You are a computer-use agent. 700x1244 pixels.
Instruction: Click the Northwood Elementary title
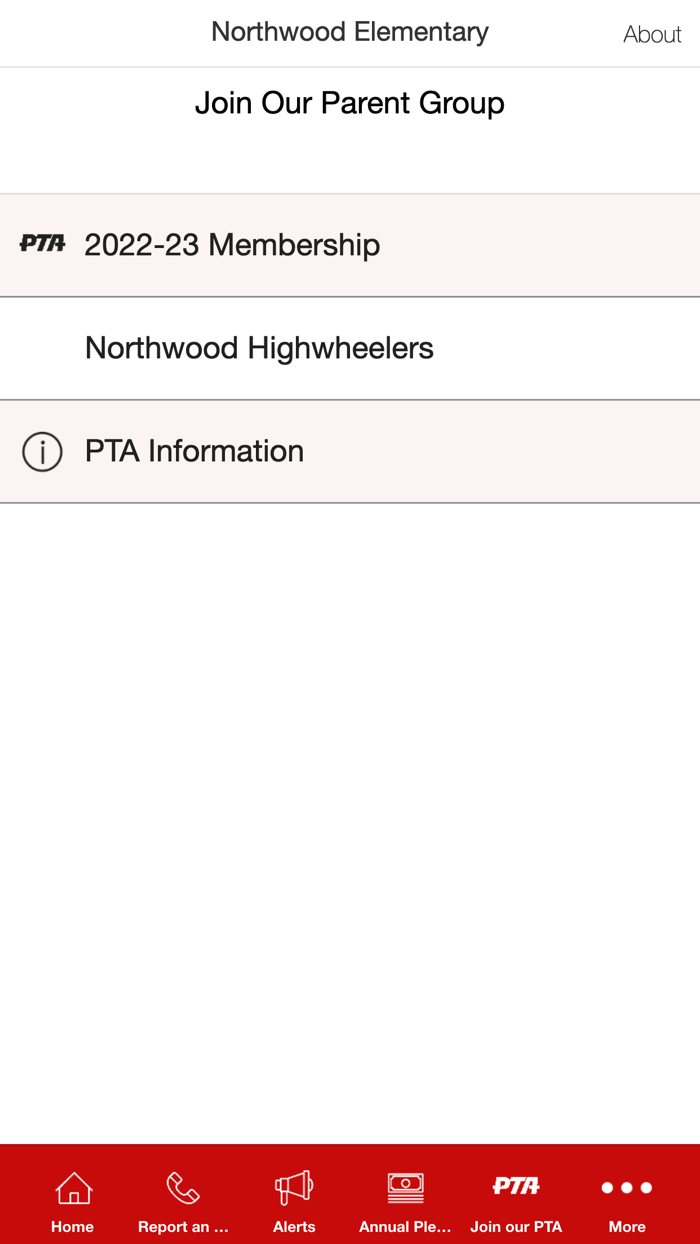349,31
